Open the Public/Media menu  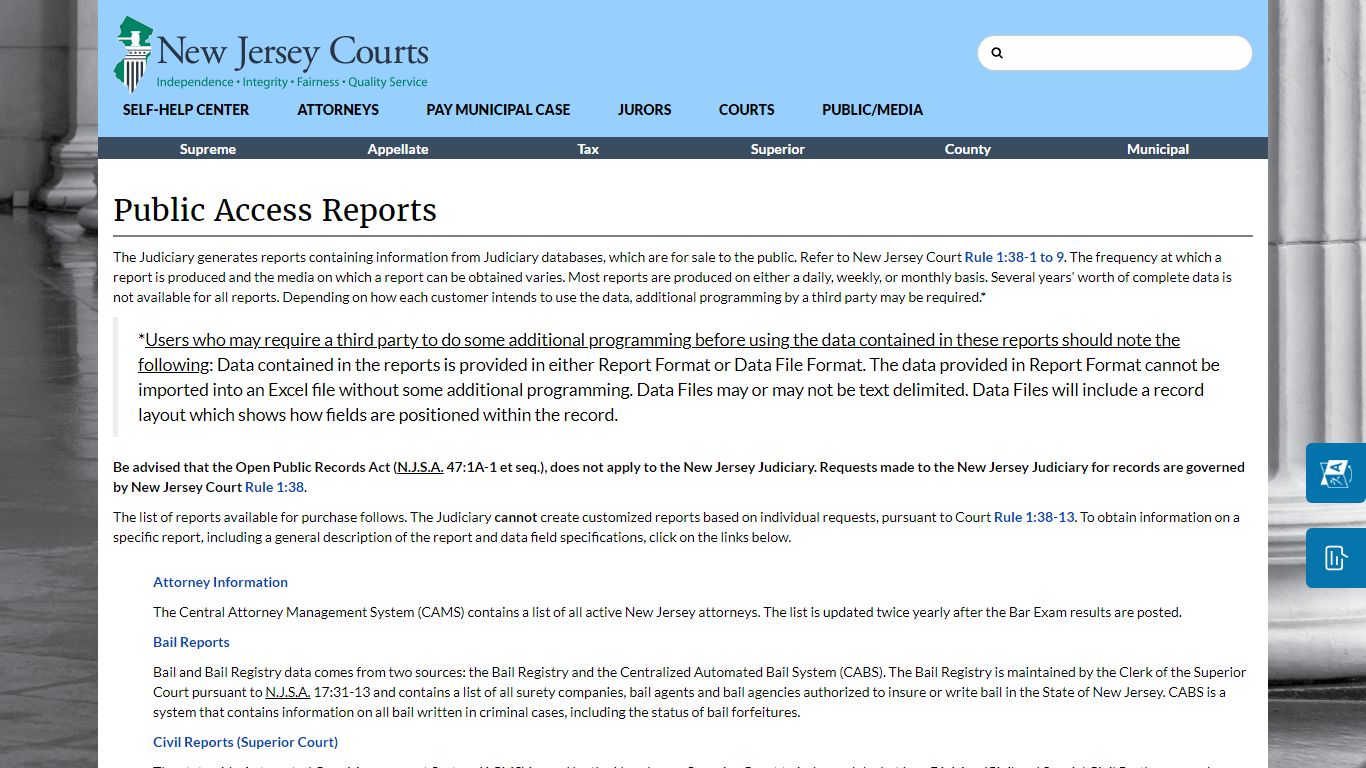(x=872, y=110)
